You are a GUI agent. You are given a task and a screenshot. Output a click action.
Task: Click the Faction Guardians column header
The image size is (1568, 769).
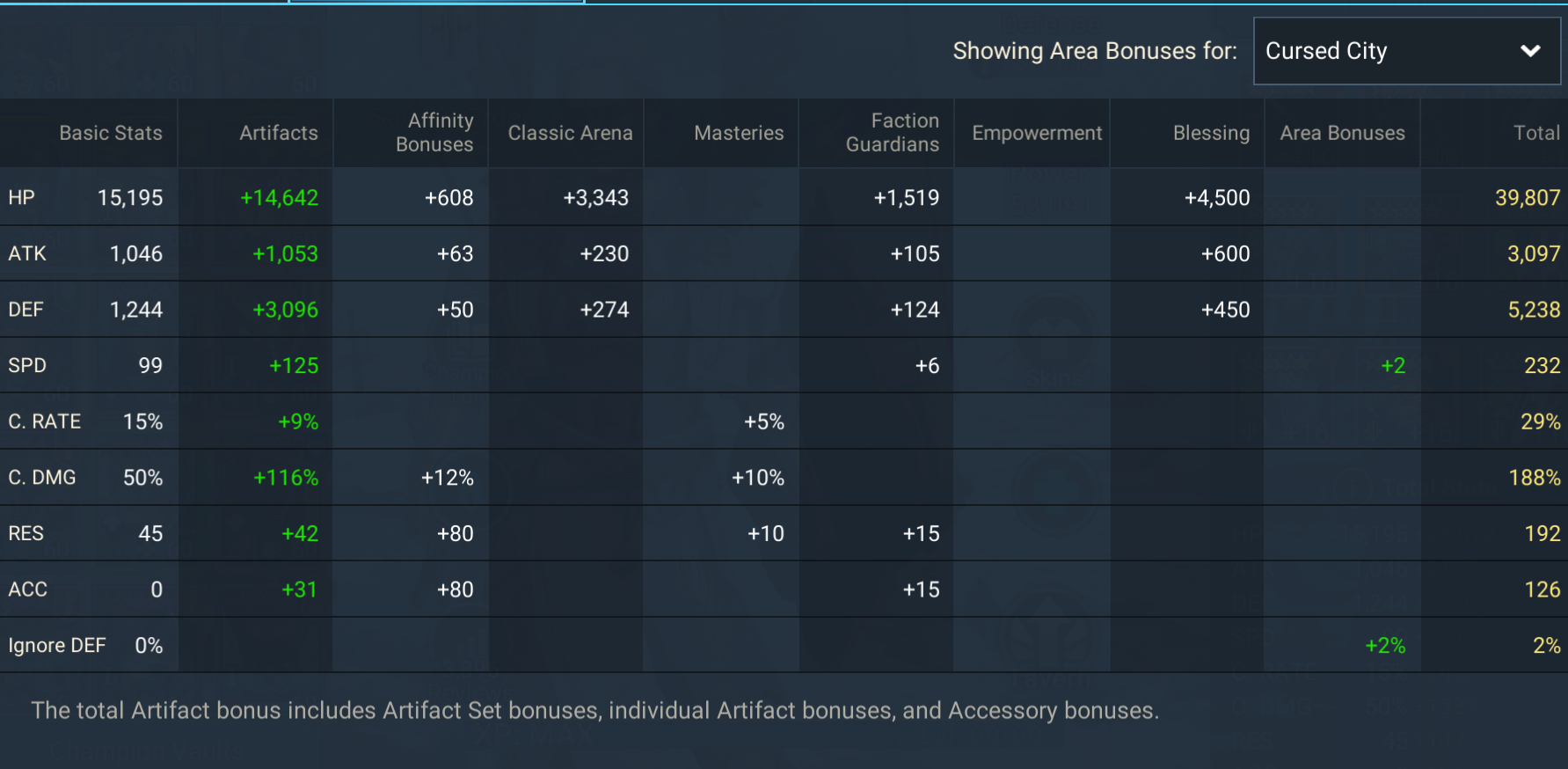(x=893, y=133)
